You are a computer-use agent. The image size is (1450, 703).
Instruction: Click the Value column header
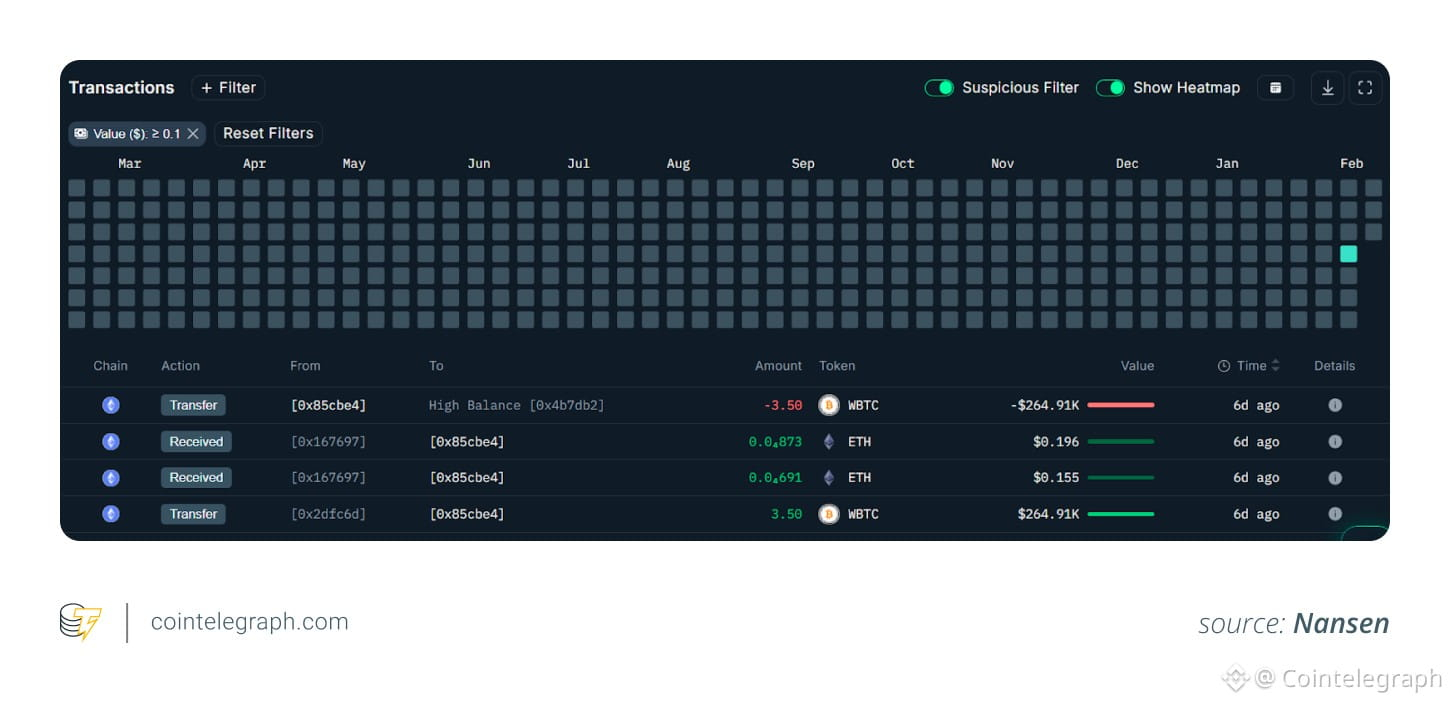(x=1137, y=366)
